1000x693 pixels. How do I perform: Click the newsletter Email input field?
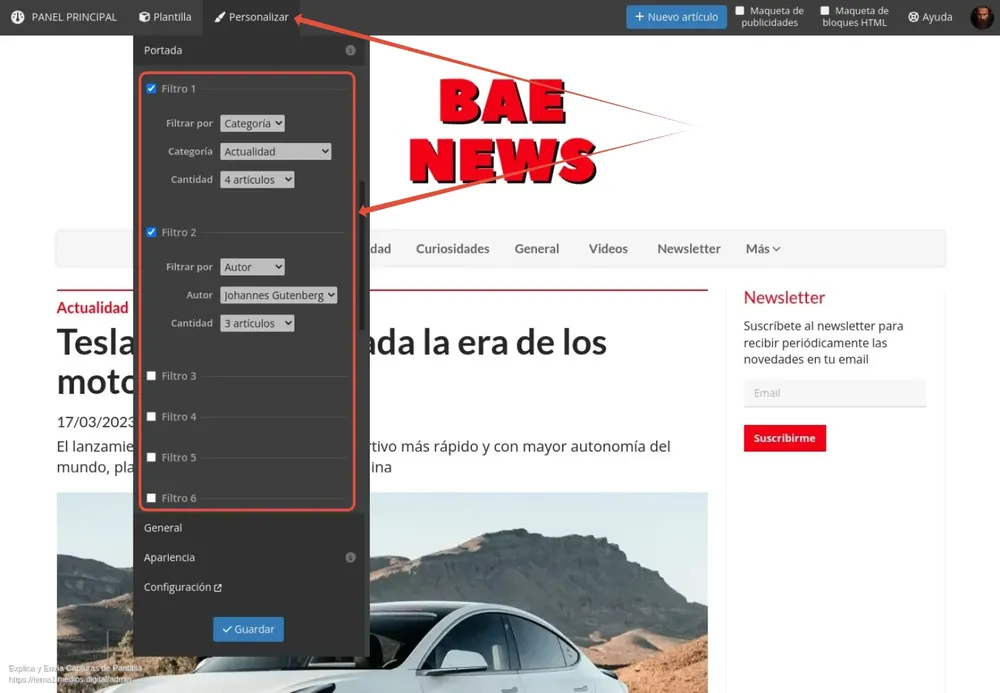(x=834, y=393)
